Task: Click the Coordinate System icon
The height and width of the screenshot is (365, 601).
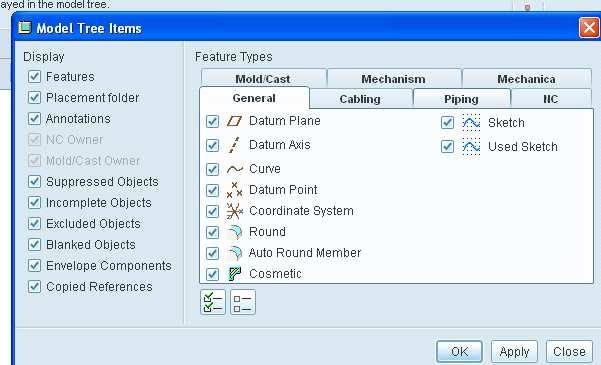Action: click(234, 211)
